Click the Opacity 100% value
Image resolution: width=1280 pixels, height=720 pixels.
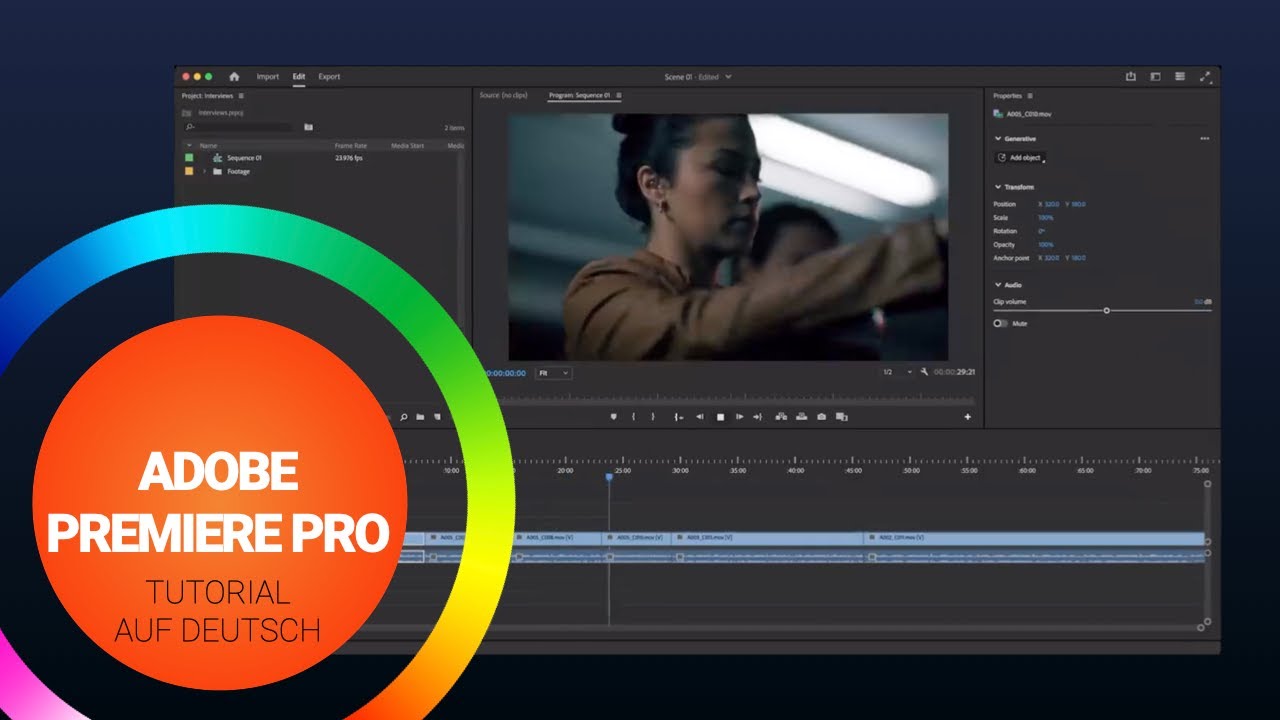(x=1046, y=245)
